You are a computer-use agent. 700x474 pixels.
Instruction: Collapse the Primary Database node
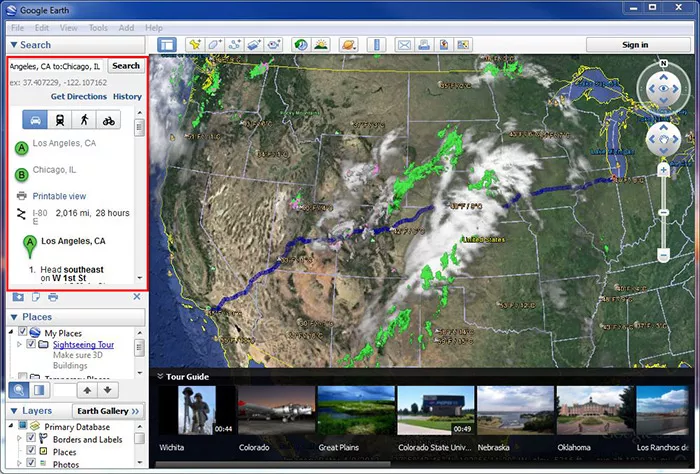point(11,426)
